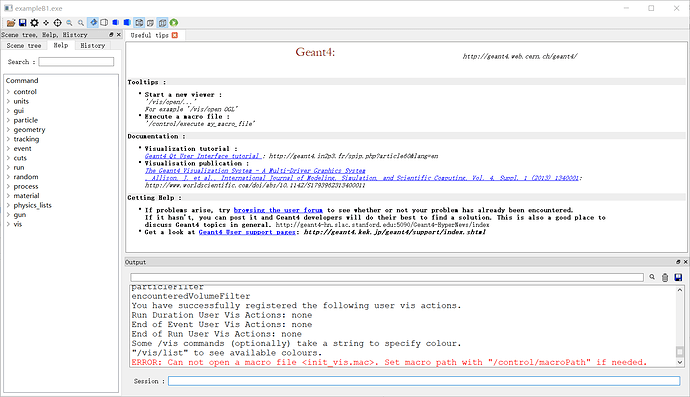Open Geant4 Qt User Interface tutorial link
This screenshot has width=690, height=397.
(203, 156)
